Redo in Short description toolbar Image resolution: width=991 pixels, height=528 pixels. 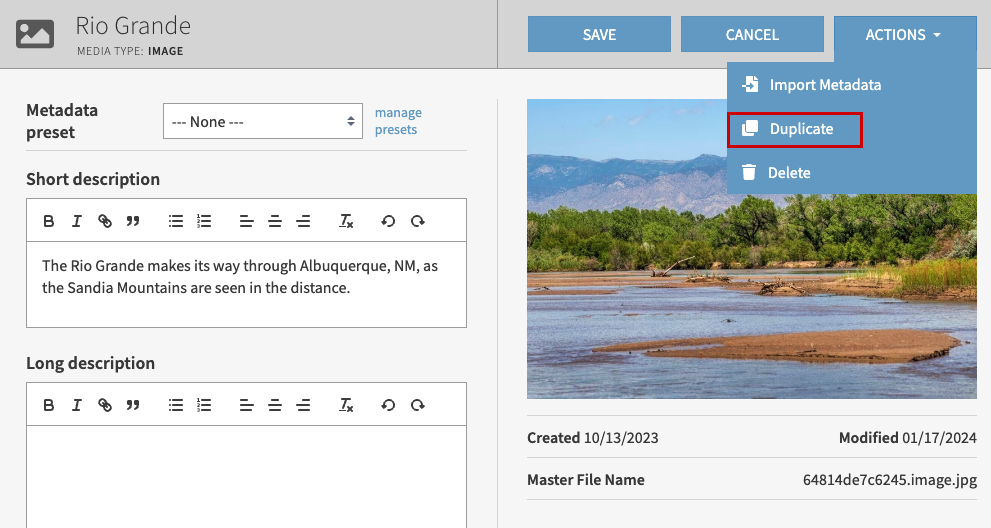click(x=417, y=221)
